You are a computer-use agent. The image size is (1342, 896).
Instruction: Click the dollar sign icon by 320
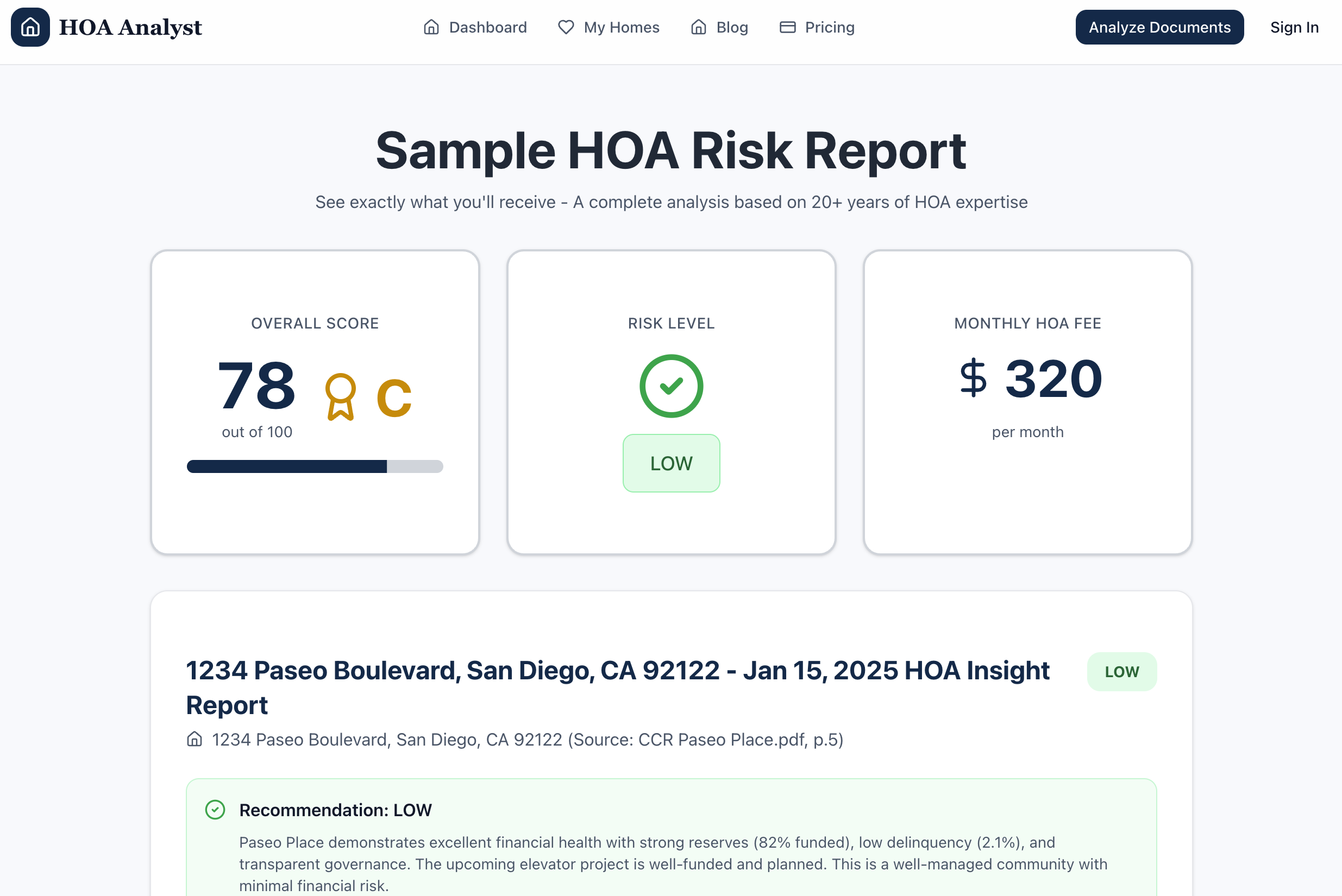point(973,378)
